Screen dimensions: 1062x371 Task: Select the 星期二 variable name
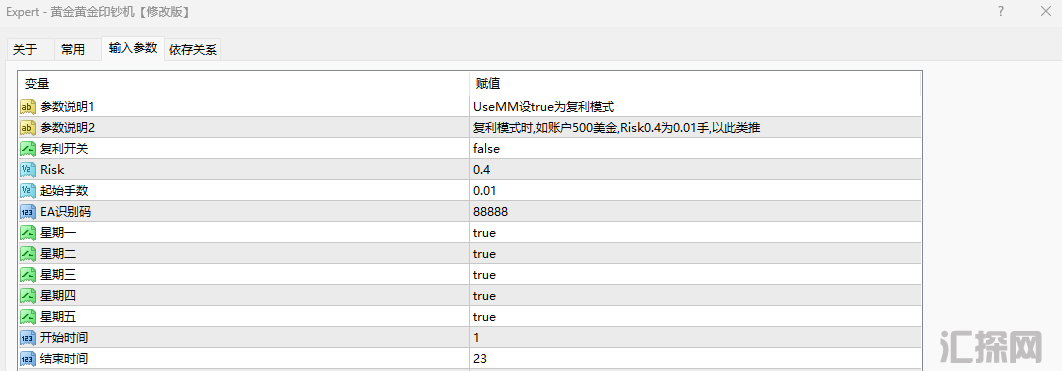point(58,254)
